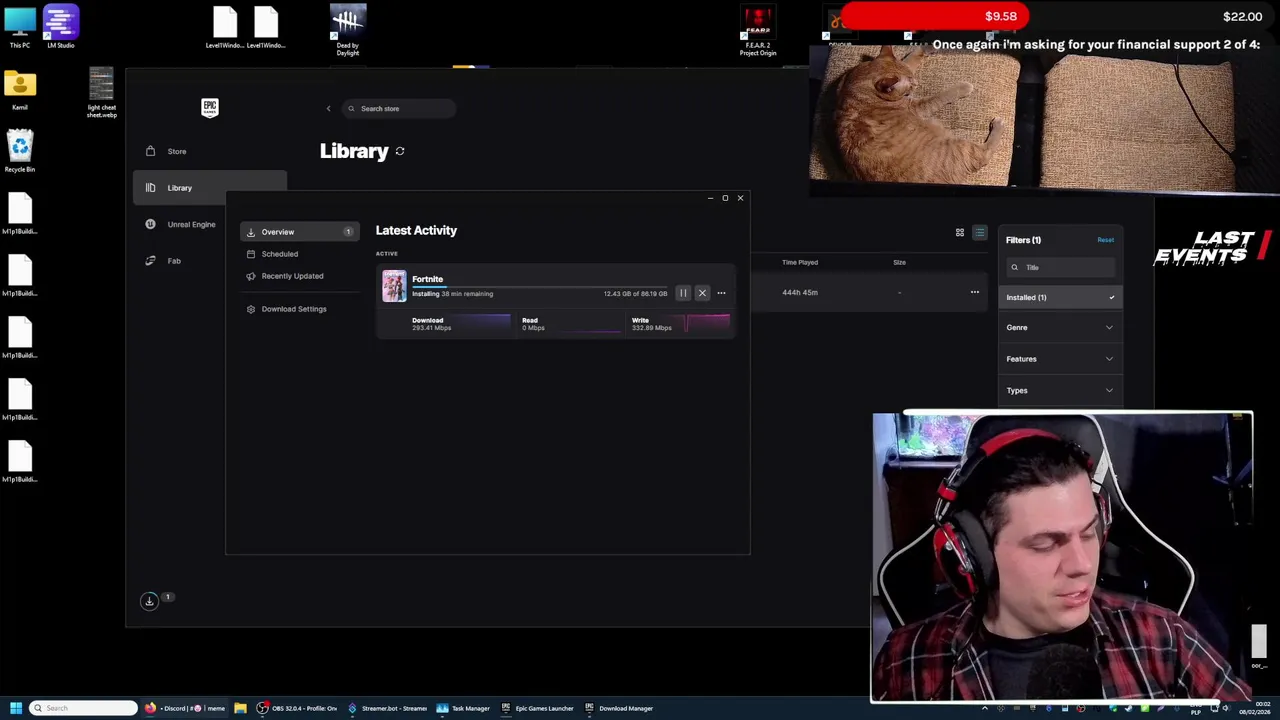
Task: Toggle the Installed (1) filter
Action: (x=1060, y=297)
